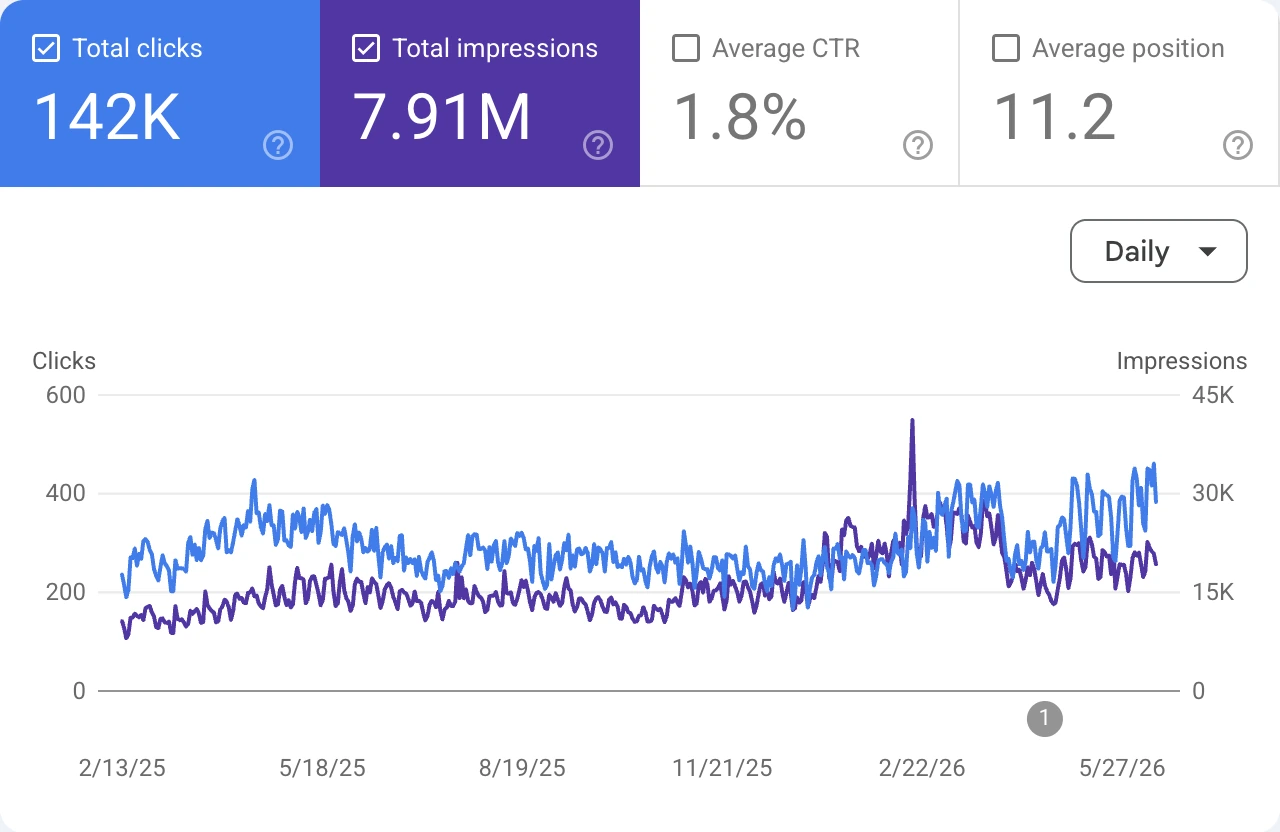Click the 200 clicks axis value
Viewport: 1280px width, 832px height.
[x=66, y=592]
